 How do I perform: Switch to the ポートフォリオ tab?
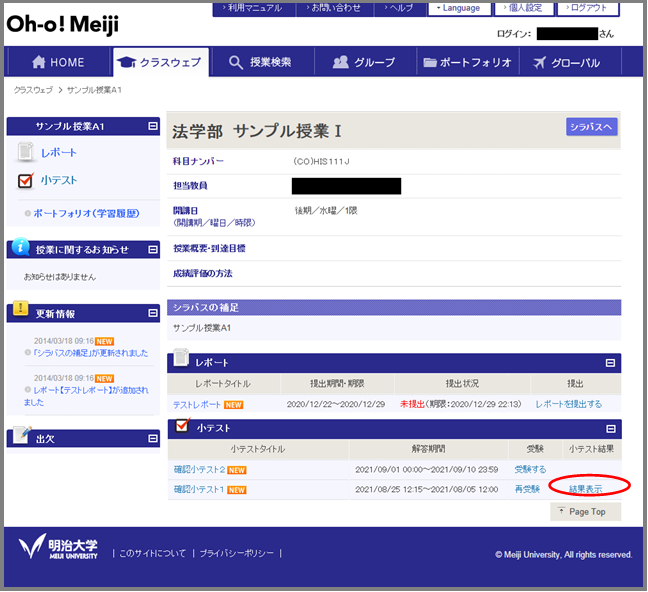pyautogui.click(x=467, y=62)
